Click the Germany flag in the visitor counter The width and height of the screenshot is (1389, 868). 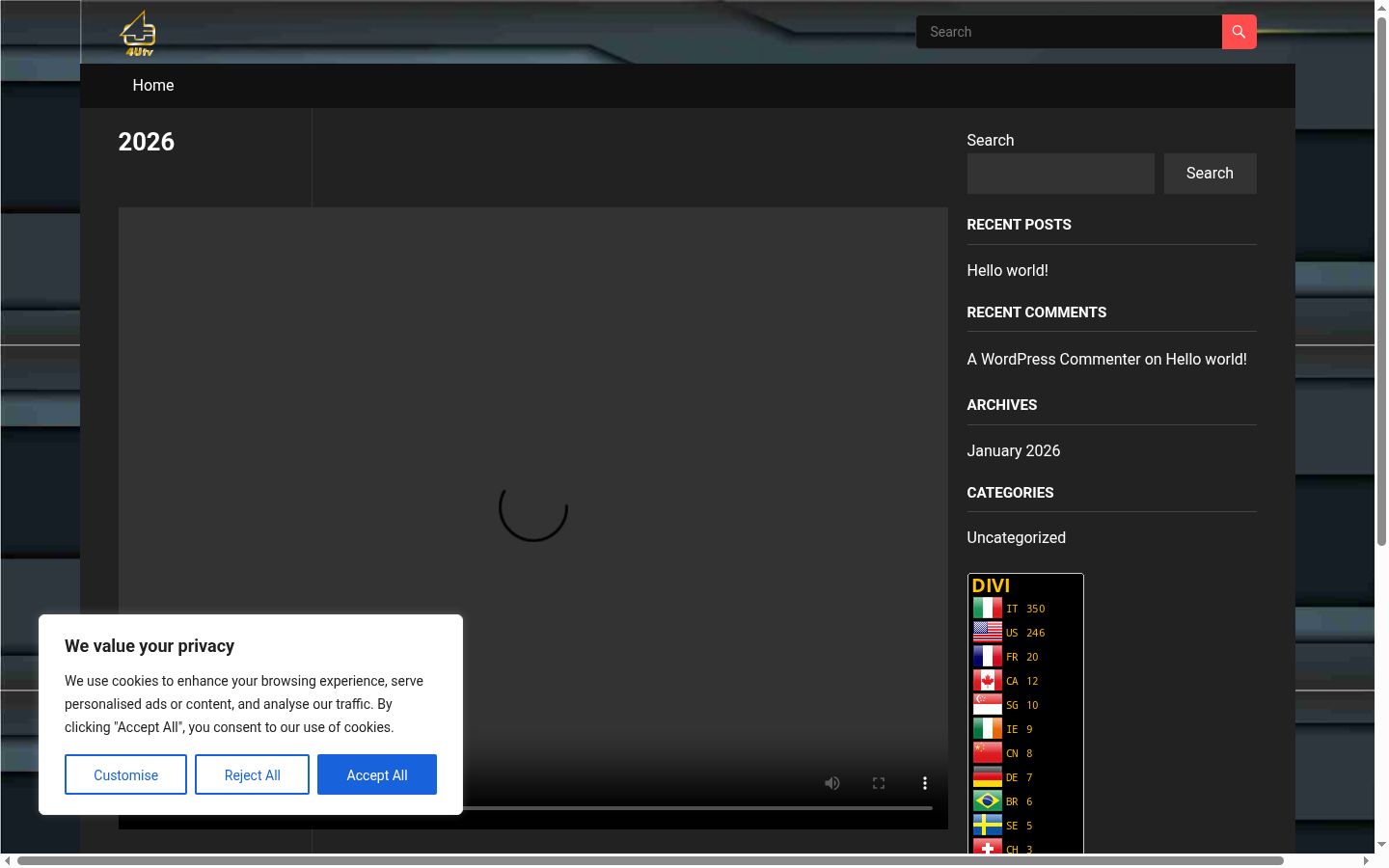(988, 777)
